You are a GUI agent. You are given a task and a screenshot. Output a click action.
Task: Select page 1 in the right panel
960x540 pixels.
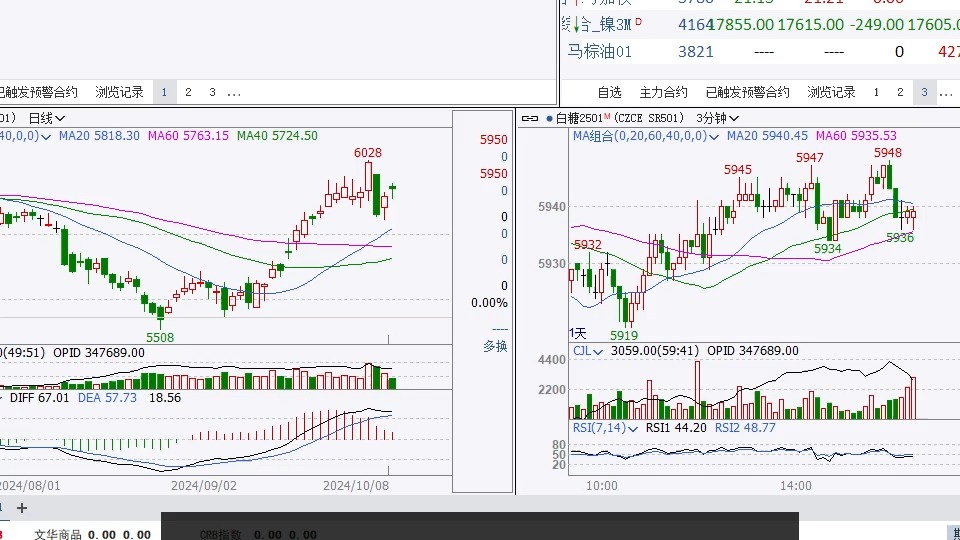(876, 92)
